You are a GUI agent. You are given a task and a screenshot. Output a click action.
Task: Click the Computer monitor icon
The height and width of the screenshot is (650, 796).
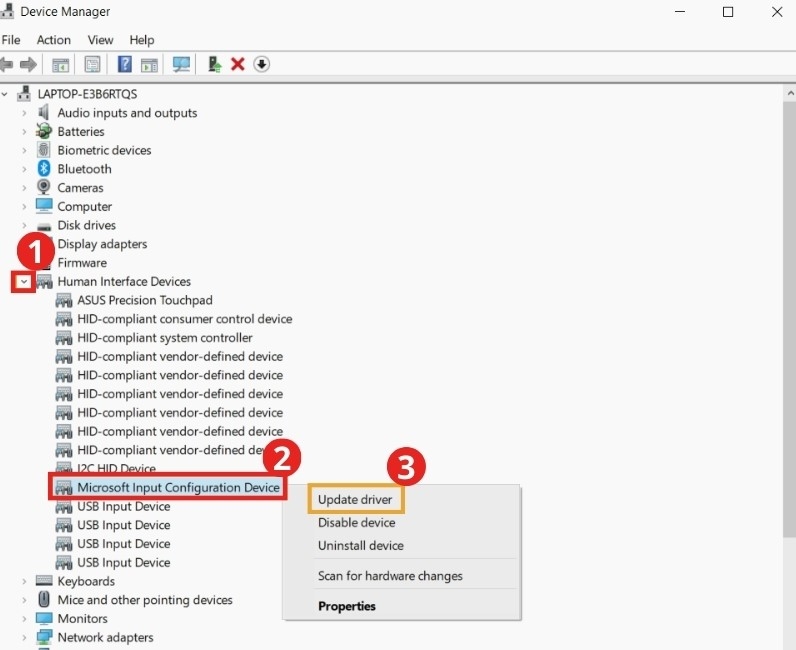click(x=44, y=206)
